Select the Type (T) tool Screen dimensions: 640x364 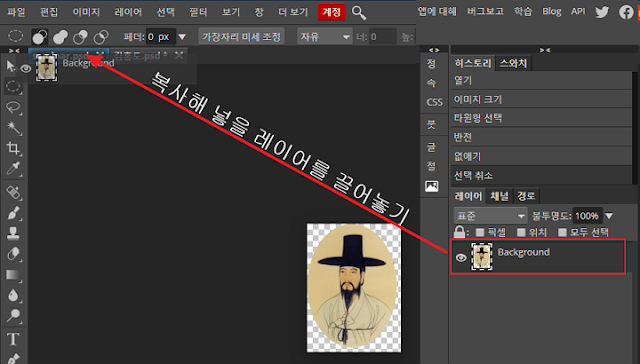click(x=13, y=339)
